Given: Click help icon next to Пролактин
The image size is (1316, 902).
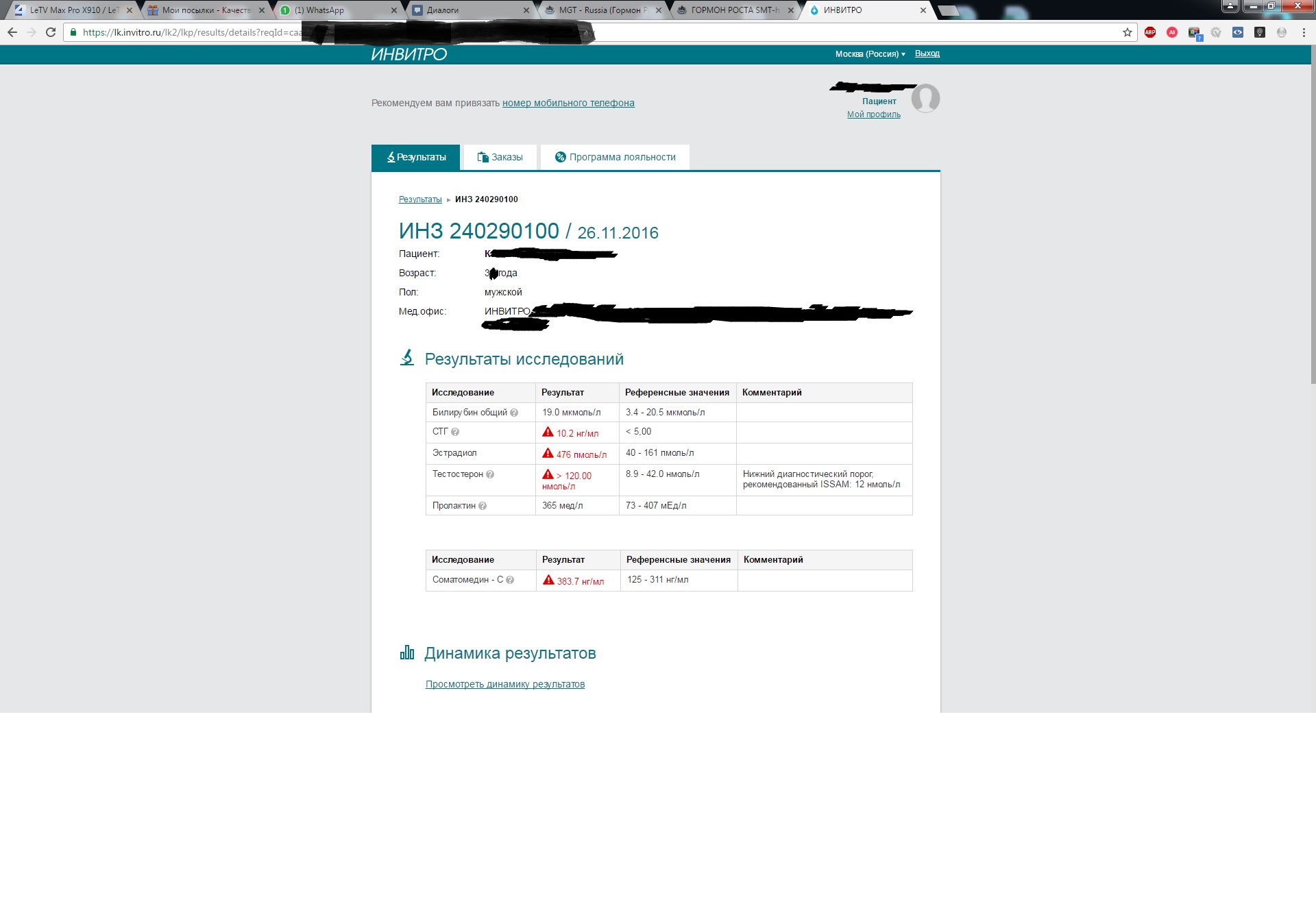Looking at the screenshot, I should (483, 506).
